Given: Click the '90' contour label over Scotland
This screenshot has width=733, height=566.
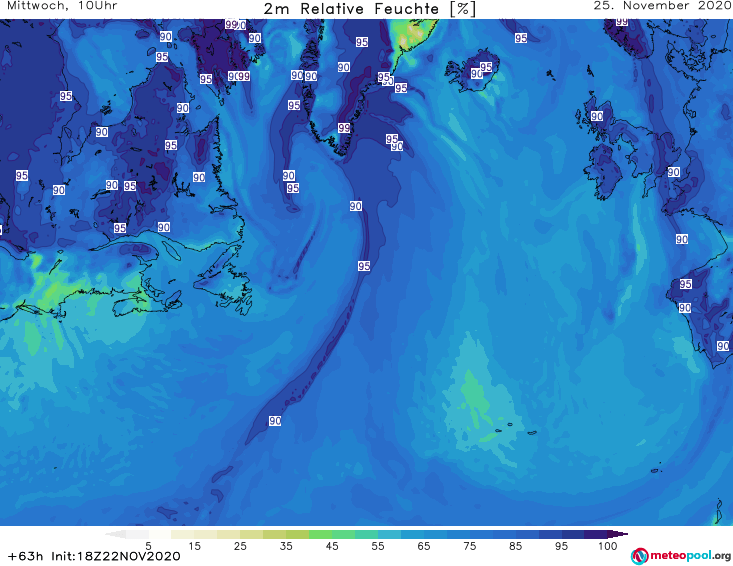Looking at the screenshot, I should (x=597, y=116).
